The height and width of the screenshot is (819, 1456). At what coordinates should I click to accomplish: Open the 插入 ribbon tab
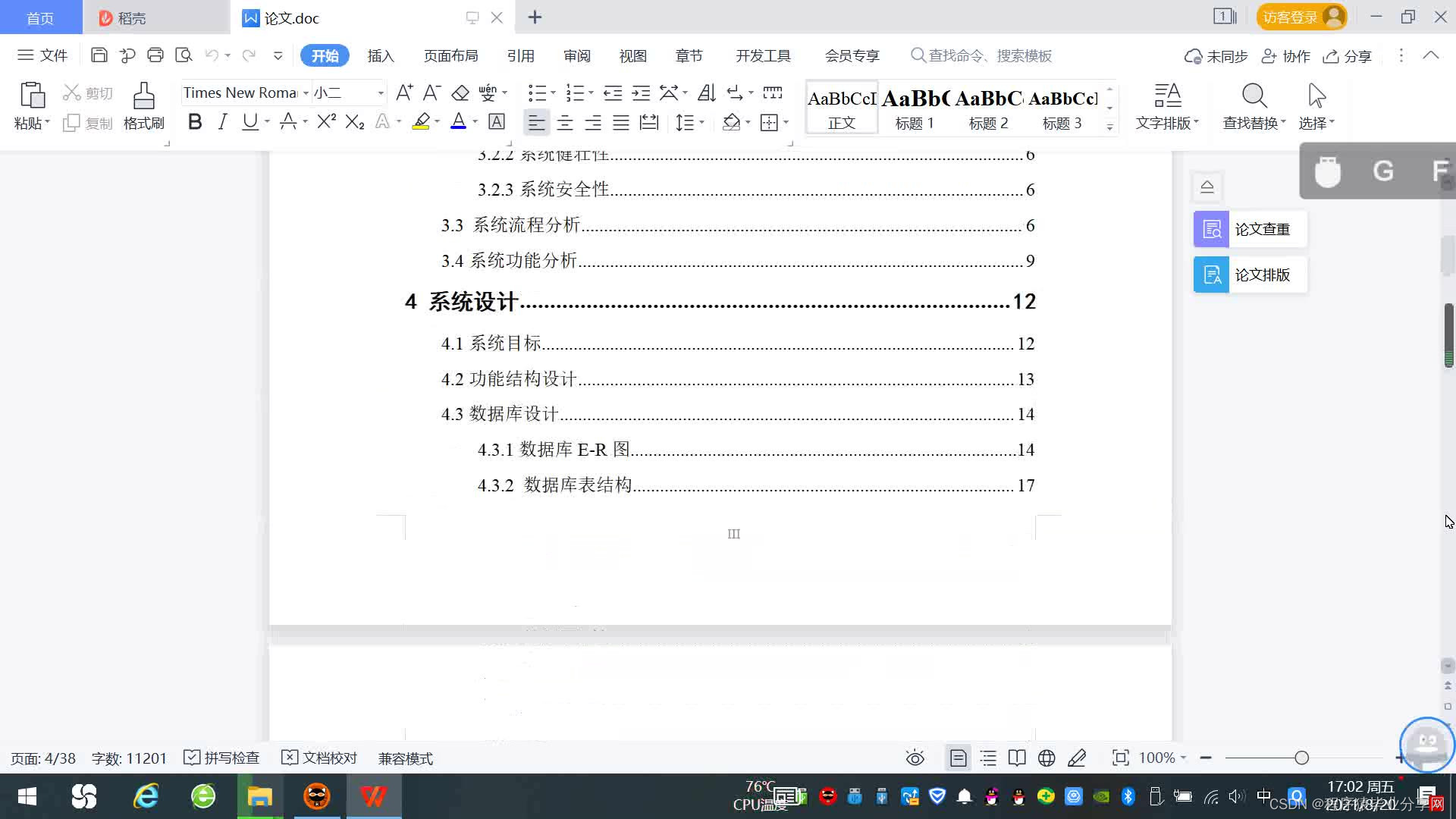coord(381,56)
